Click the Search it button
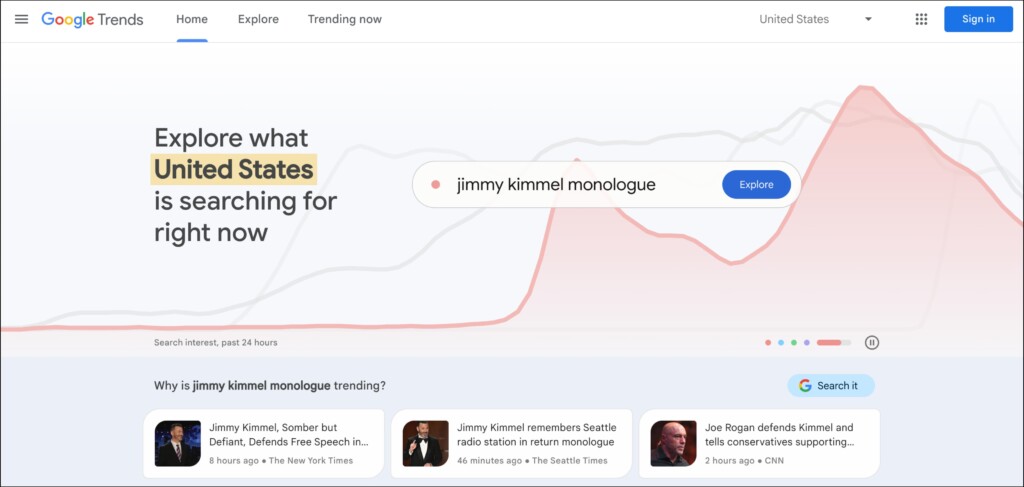Viewport: 1024px width, 487px height. (x=830, y=385)
